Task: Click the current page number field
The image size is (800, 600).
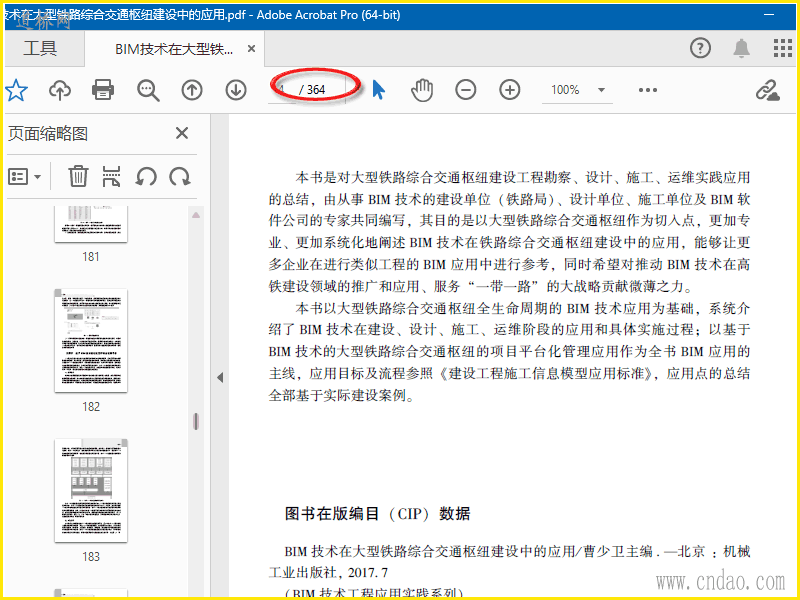Action: click(282, 90)
